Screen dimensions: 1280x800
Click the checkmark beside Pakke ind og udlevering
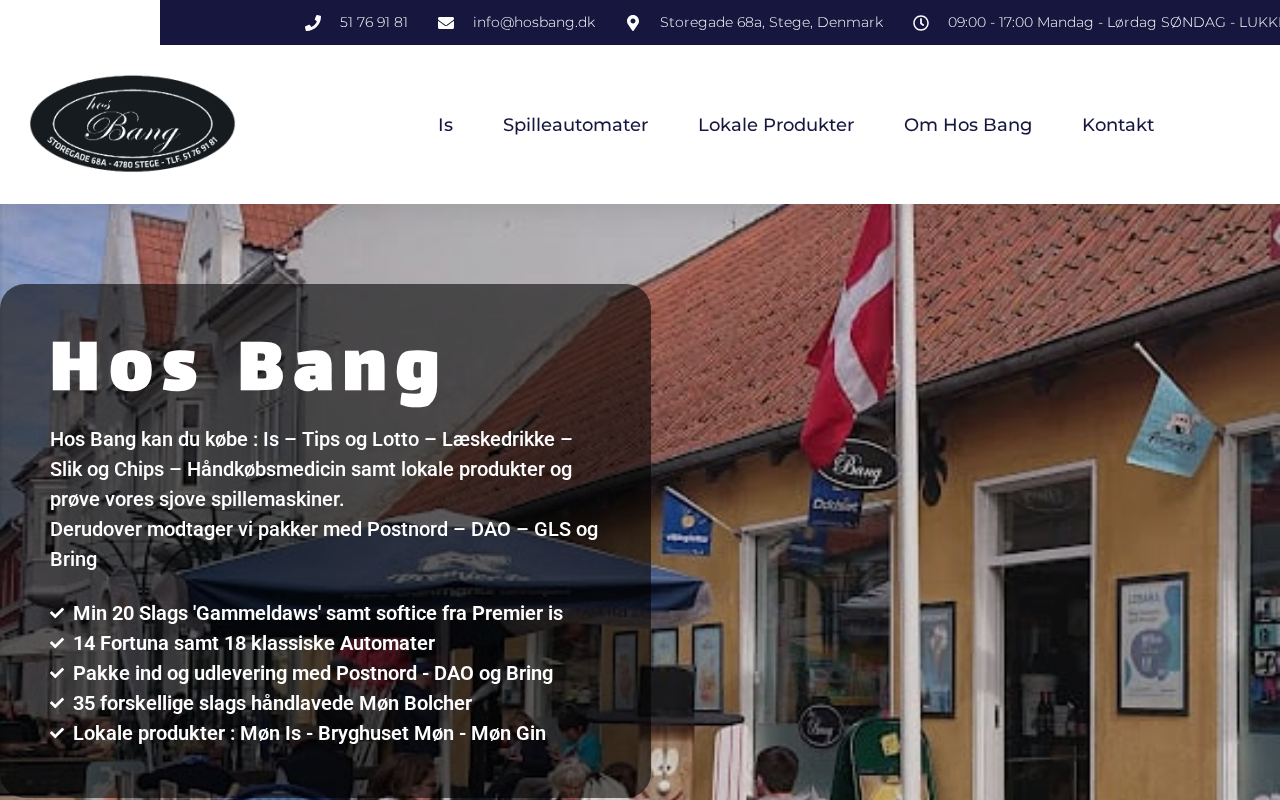[x=57, y=673]
